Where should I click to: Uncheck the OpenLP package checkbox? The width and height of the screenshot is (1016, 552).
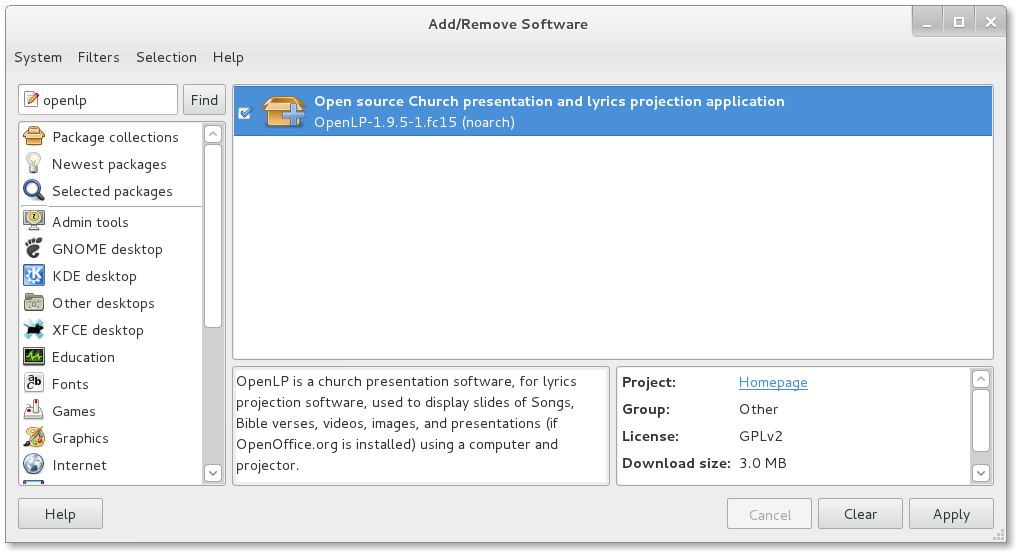(245, 113)
